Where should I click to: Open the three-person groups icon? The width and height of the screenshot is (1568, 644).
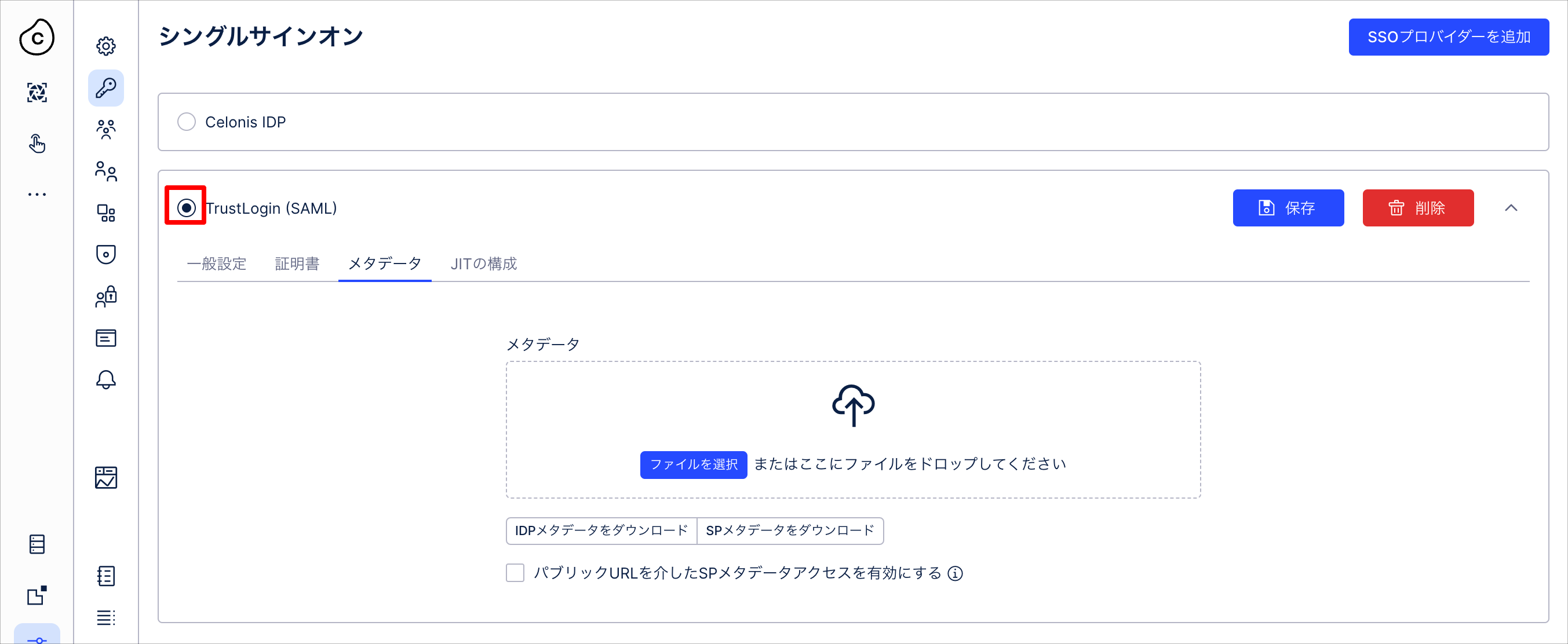(106, 130)
